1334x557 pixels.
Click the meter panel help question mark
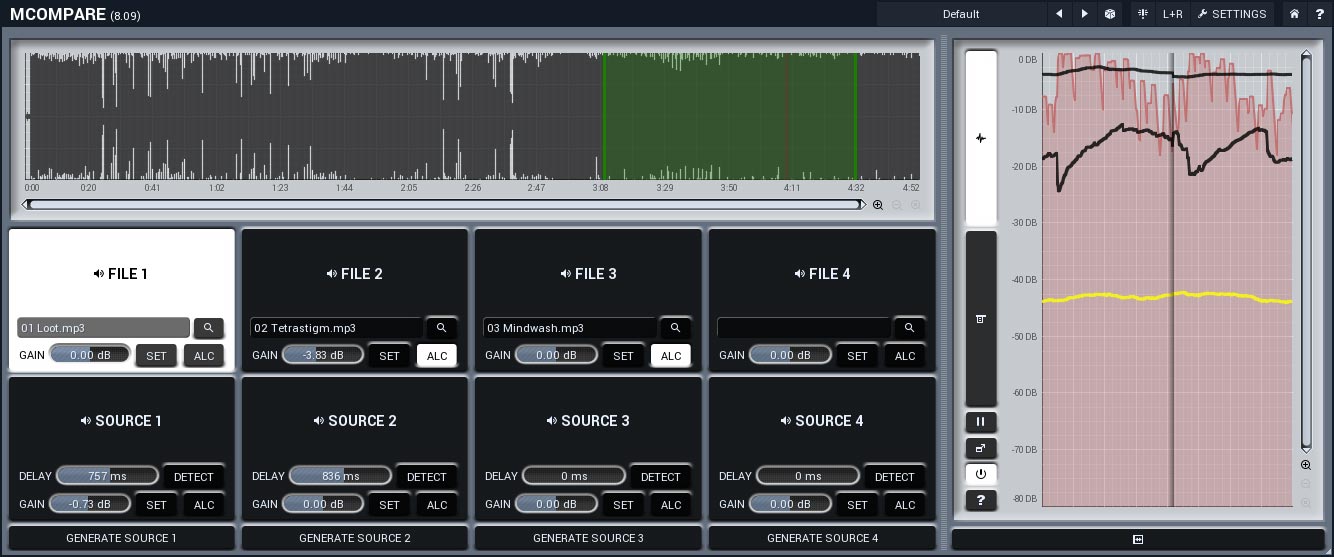[980, 500]
